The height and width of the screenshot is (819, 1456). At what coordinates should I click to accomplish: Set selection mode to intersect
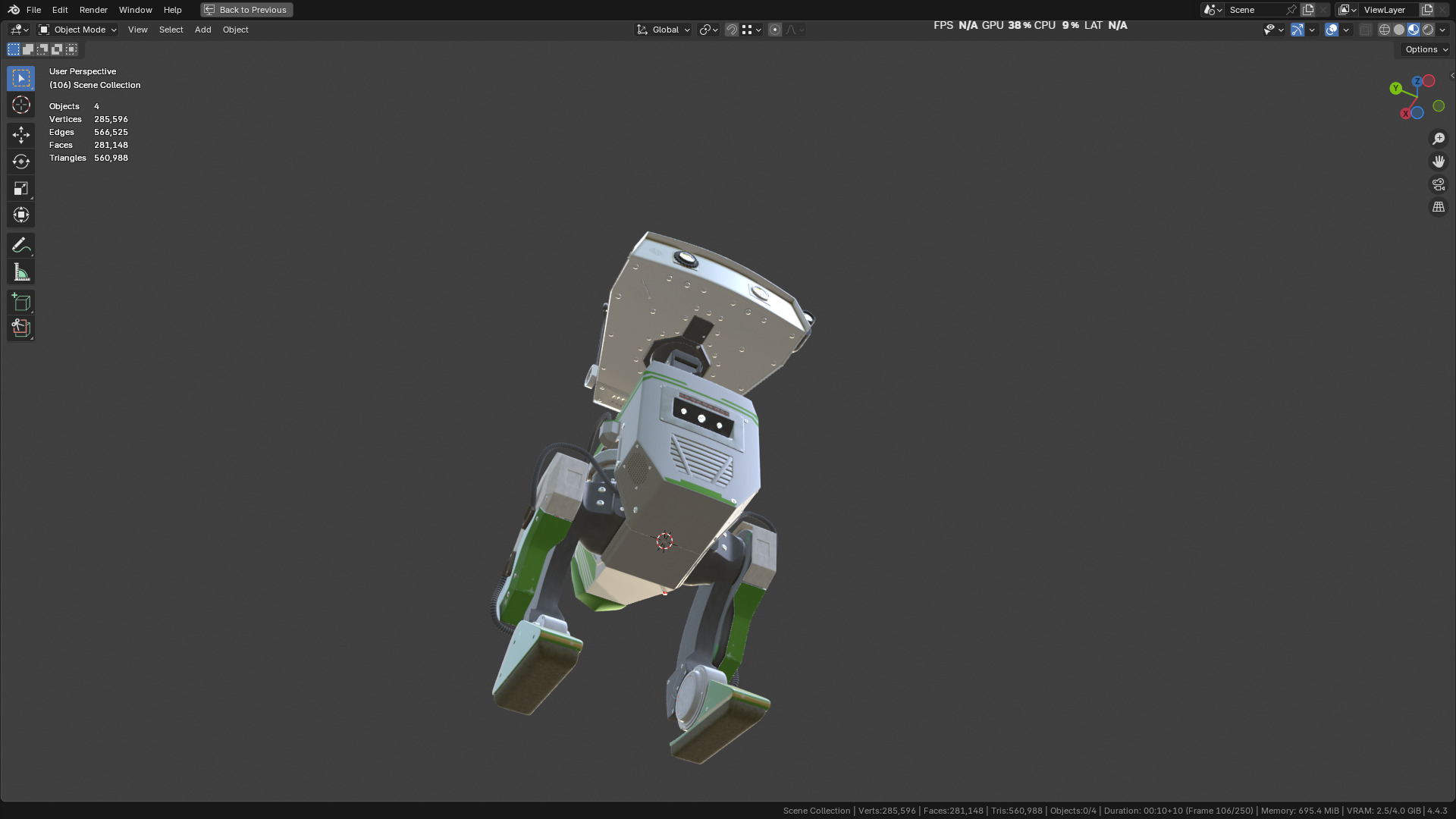pyautogui.click(x=71, y=49)
